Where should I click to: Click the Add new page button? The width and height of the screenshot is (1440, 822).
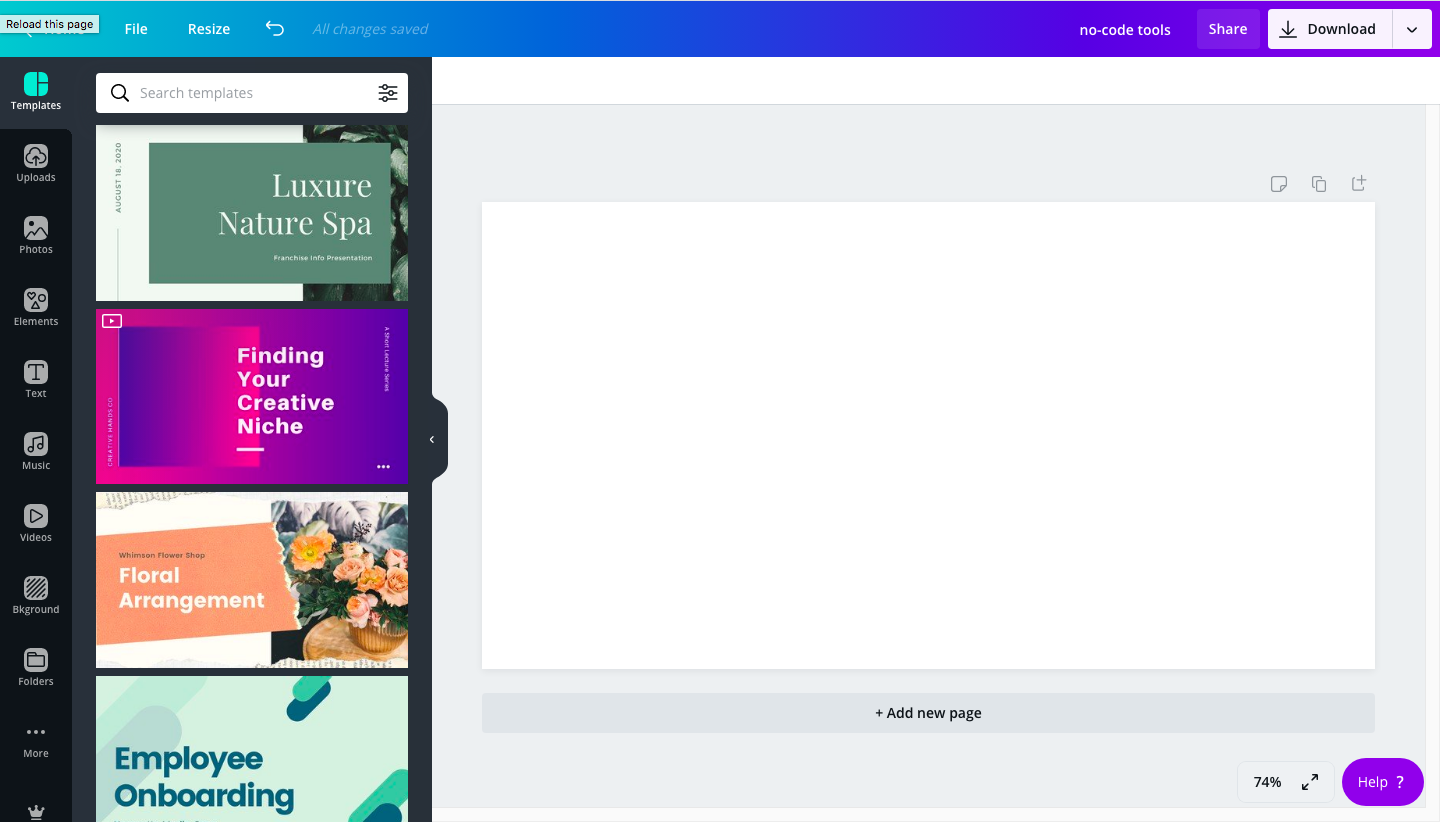(x=928, y=713)
